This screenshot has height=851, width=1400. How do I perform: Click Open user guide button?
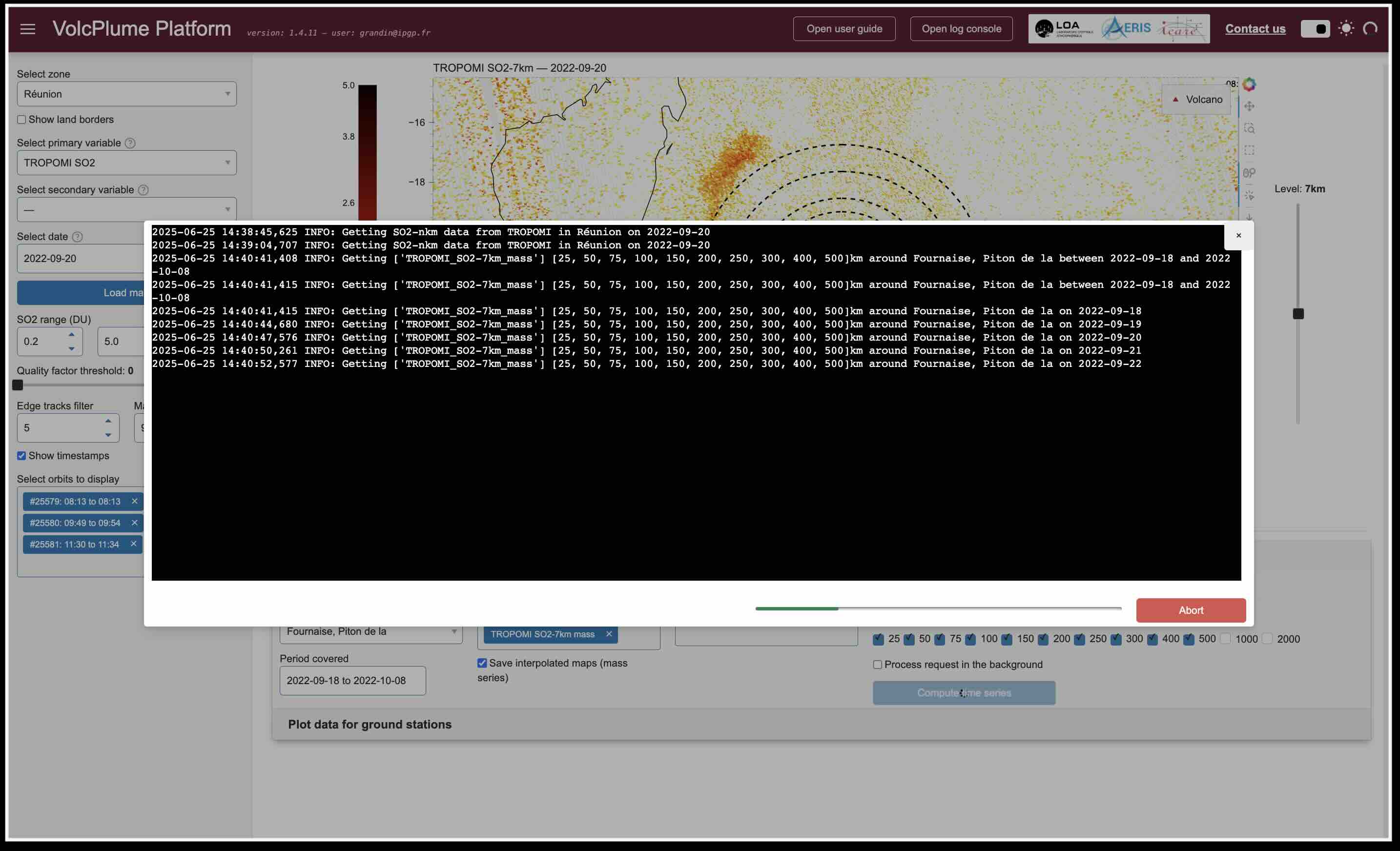coord(844,28)
